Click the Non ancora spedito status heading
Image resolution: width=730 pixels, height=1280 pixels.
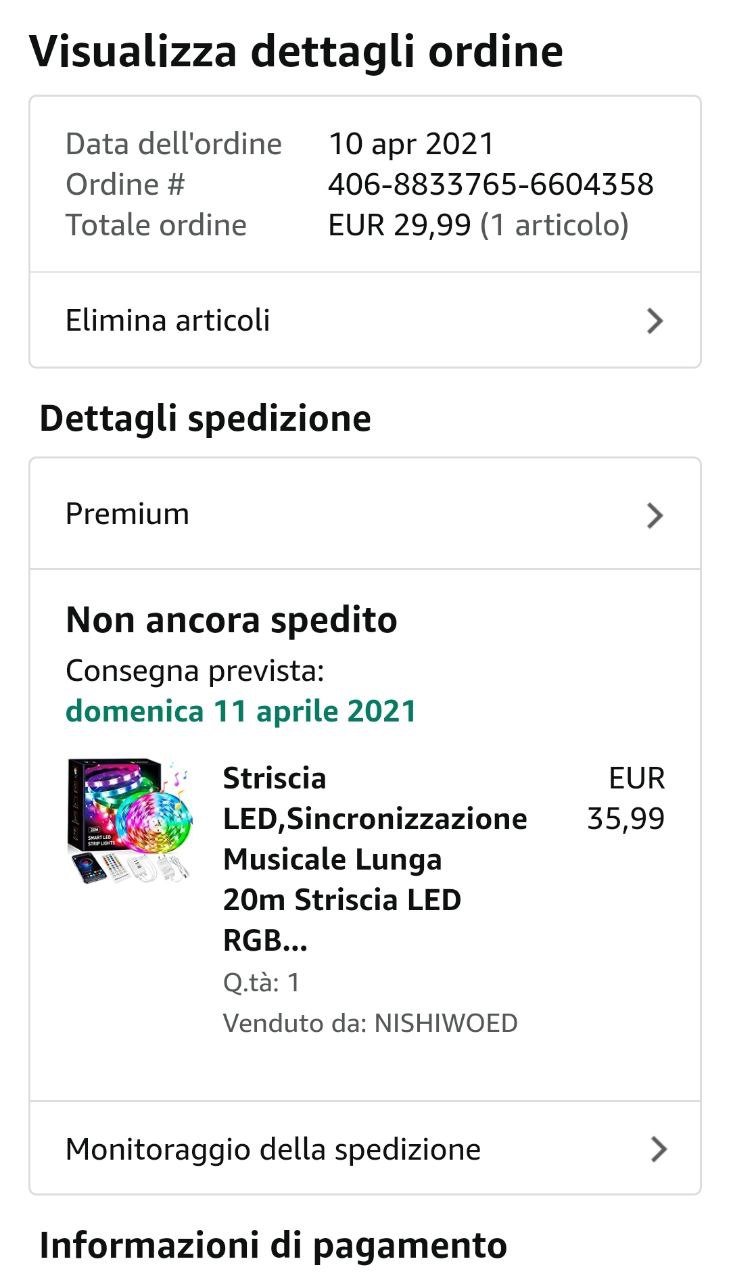tap(231, 620)
